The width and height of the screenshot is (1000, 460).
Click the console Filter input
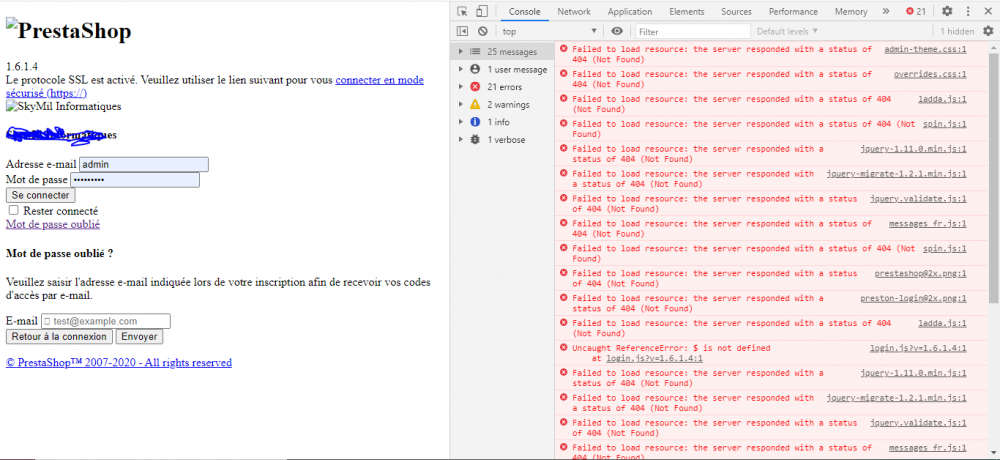[693, 31]
